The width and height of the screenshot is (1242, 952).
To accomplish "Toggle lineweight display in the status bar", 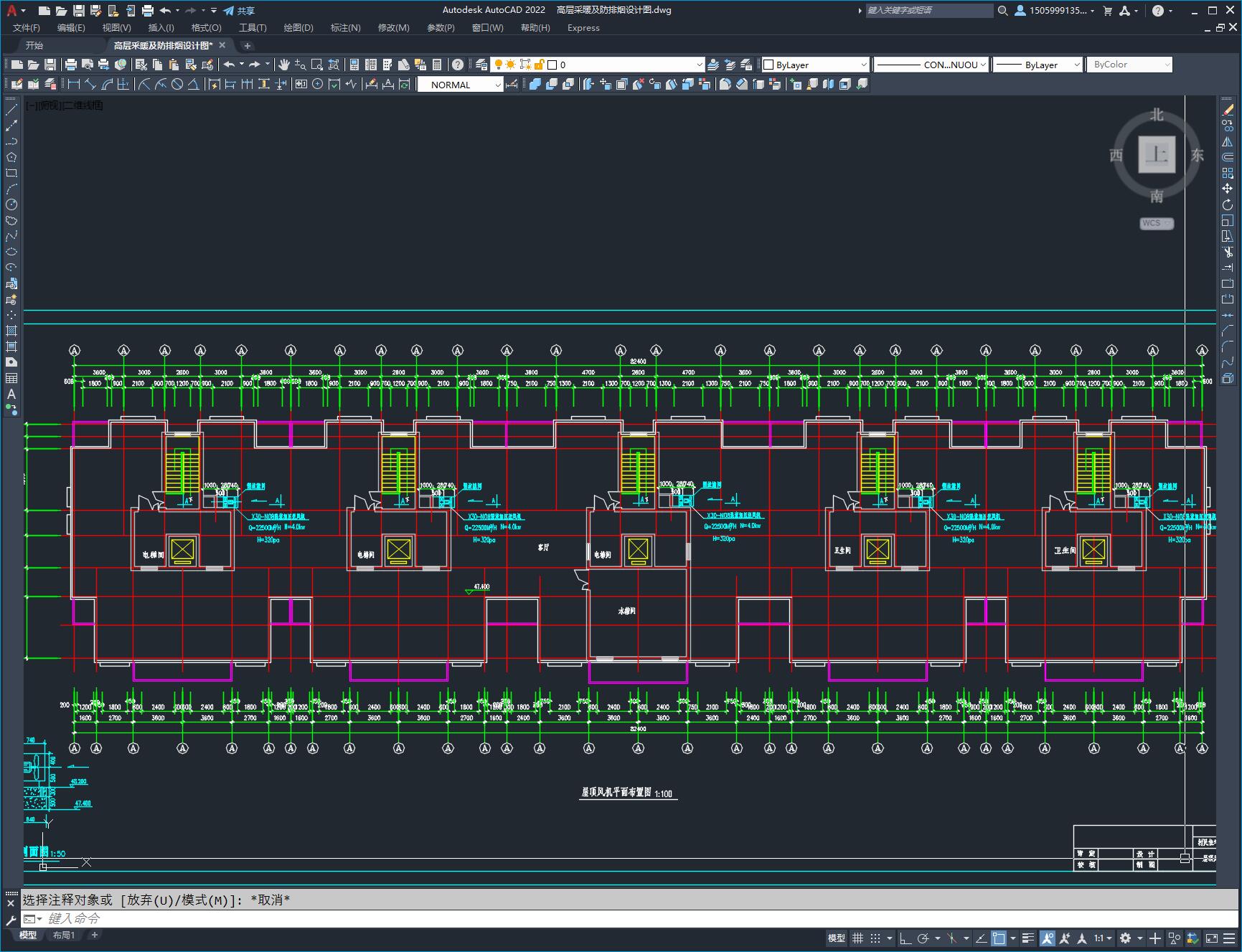I will 1027,938.
